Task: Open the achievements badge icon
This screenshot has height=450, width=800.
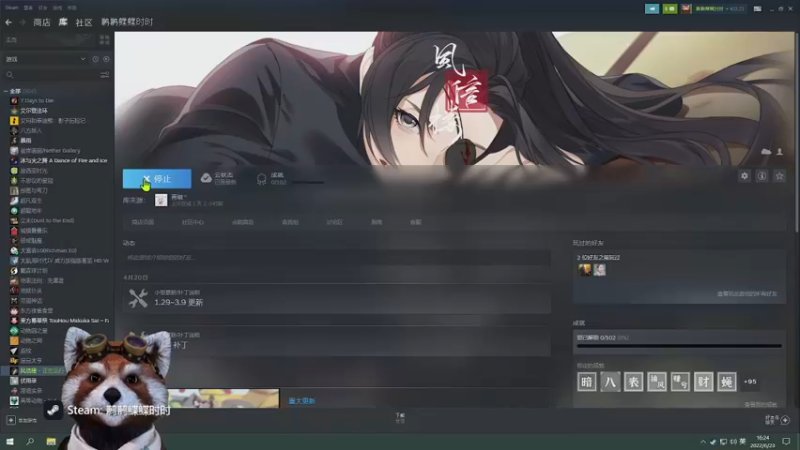Action: [261, 179]
